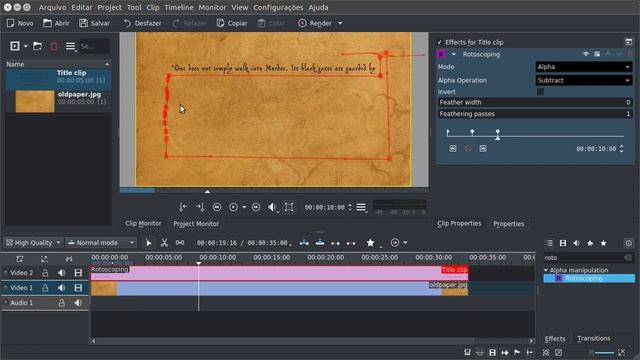The height and width of the screenshot is (360, 640).
Task: Collapse the Alpha manipulation category
Action: (546, 270)
